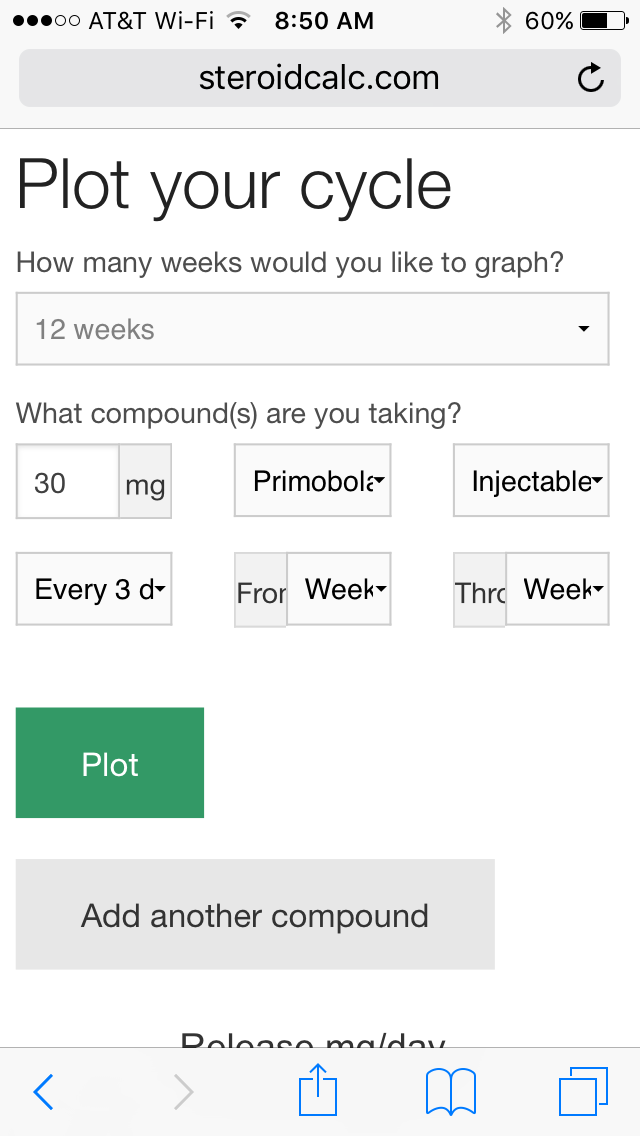640x1136 pixels.
Task: Tap the Bluetooth status icon
Action: pos(504,21)
